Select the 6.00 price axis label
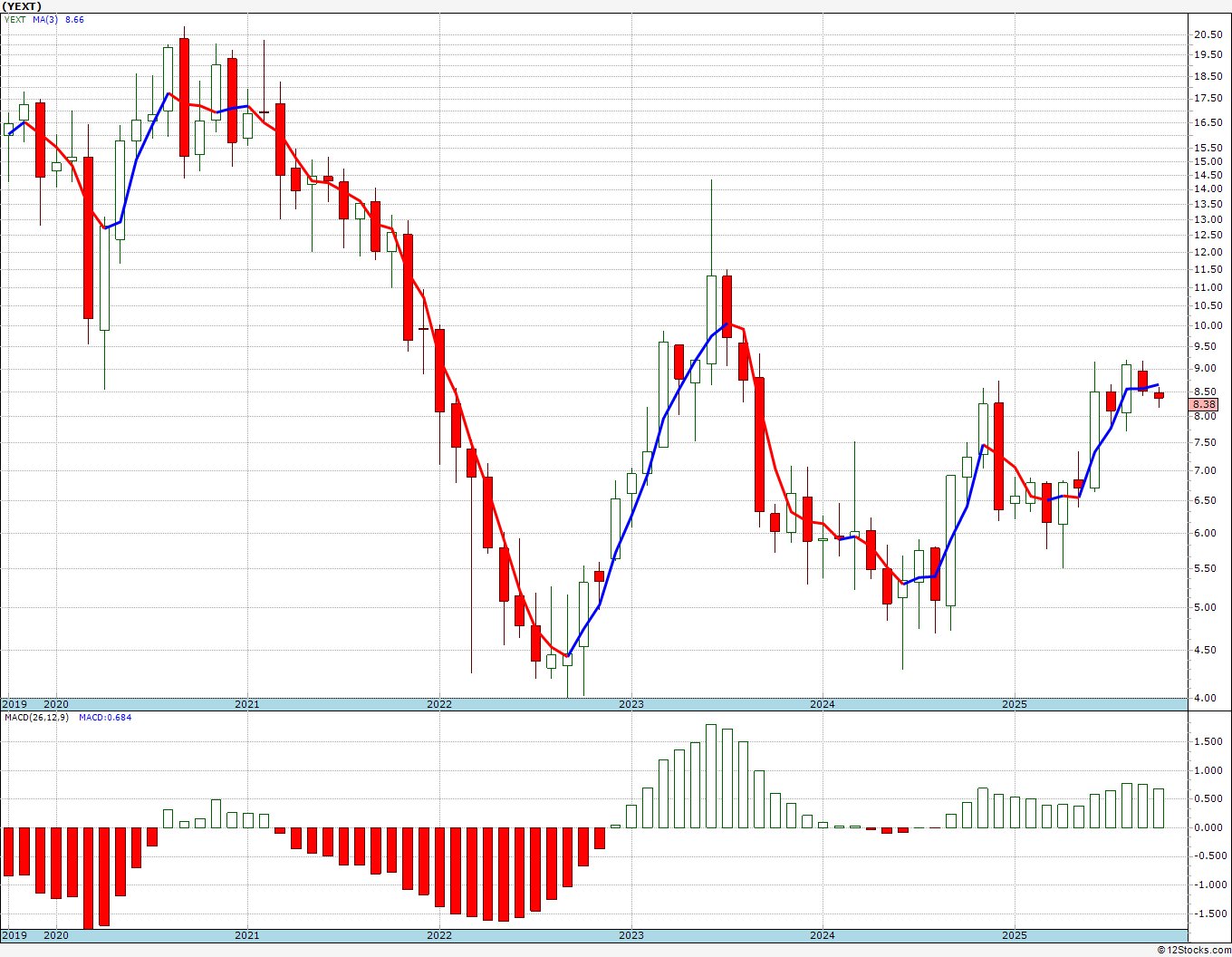This screenshot has width=1232, height=957. 1205,533
